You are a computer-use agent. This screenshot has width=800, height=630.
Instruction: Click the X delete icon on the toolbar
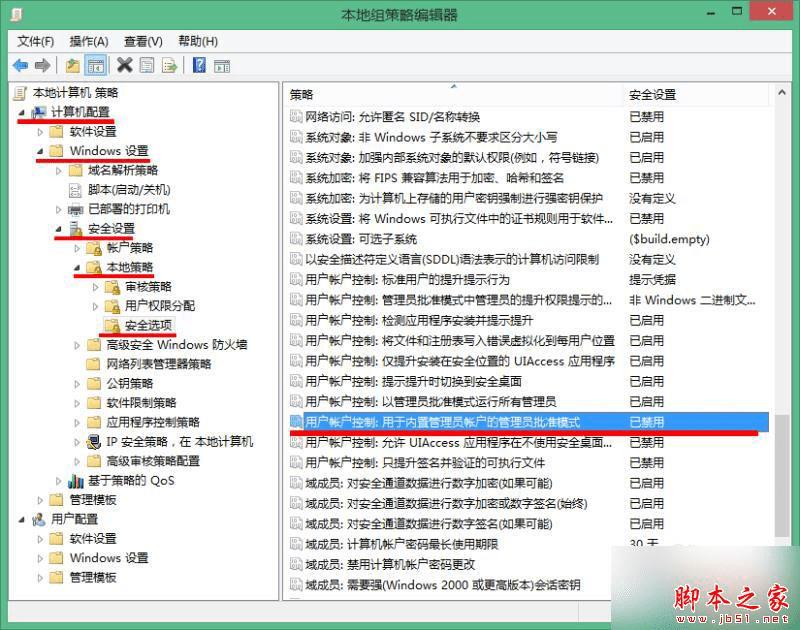pos(123,65)
